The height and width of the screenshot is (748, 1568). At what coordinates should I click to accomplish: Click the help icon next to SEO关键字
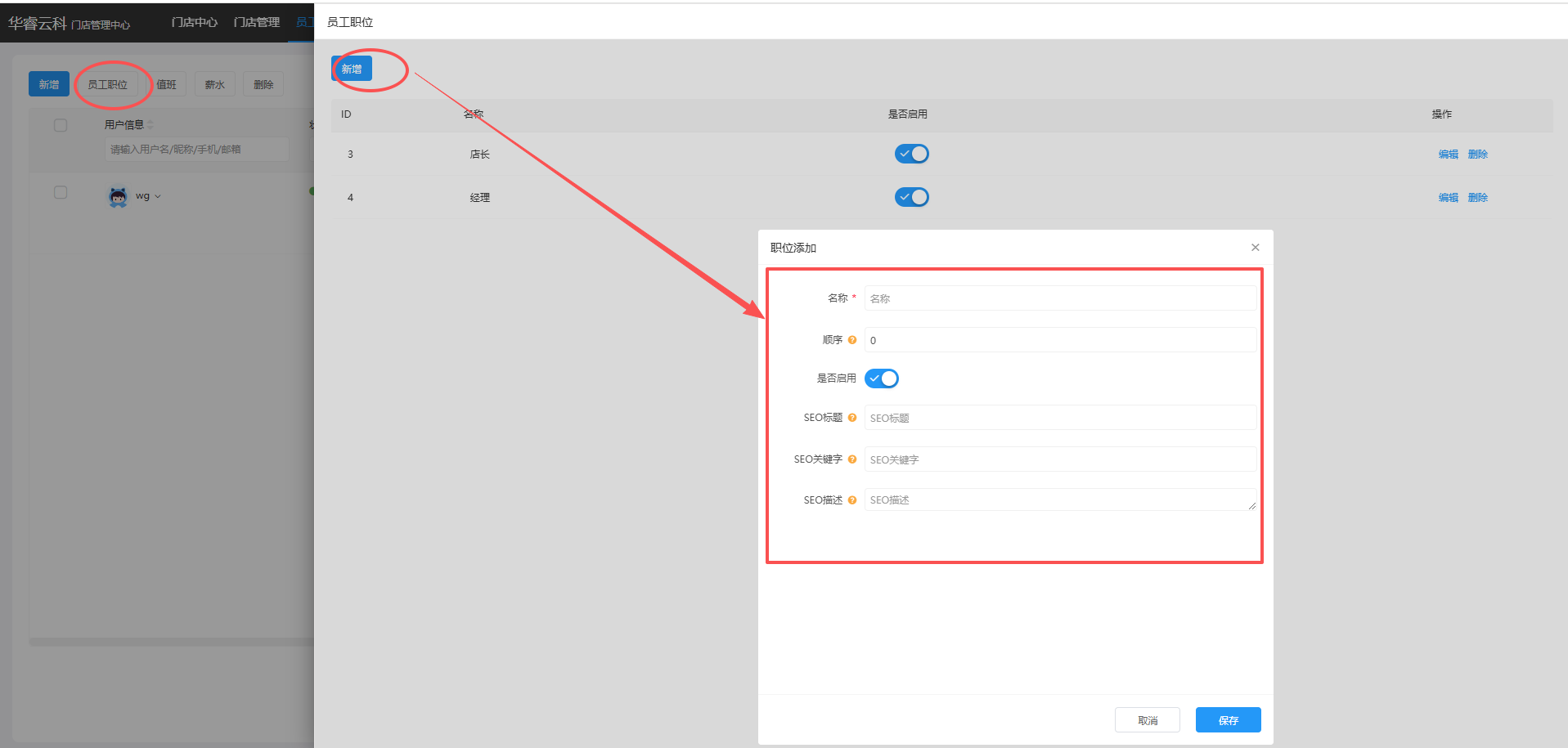tap(852, 459)
